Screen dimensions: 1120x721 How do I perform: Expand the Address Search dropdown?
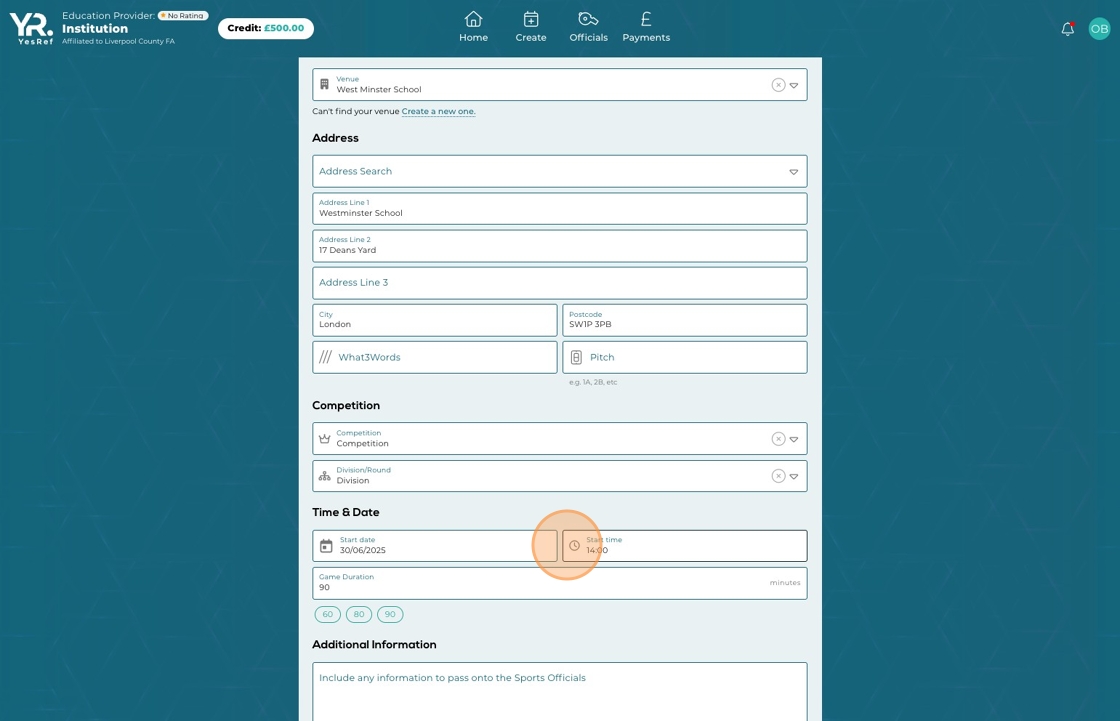[x=794, y=171]
